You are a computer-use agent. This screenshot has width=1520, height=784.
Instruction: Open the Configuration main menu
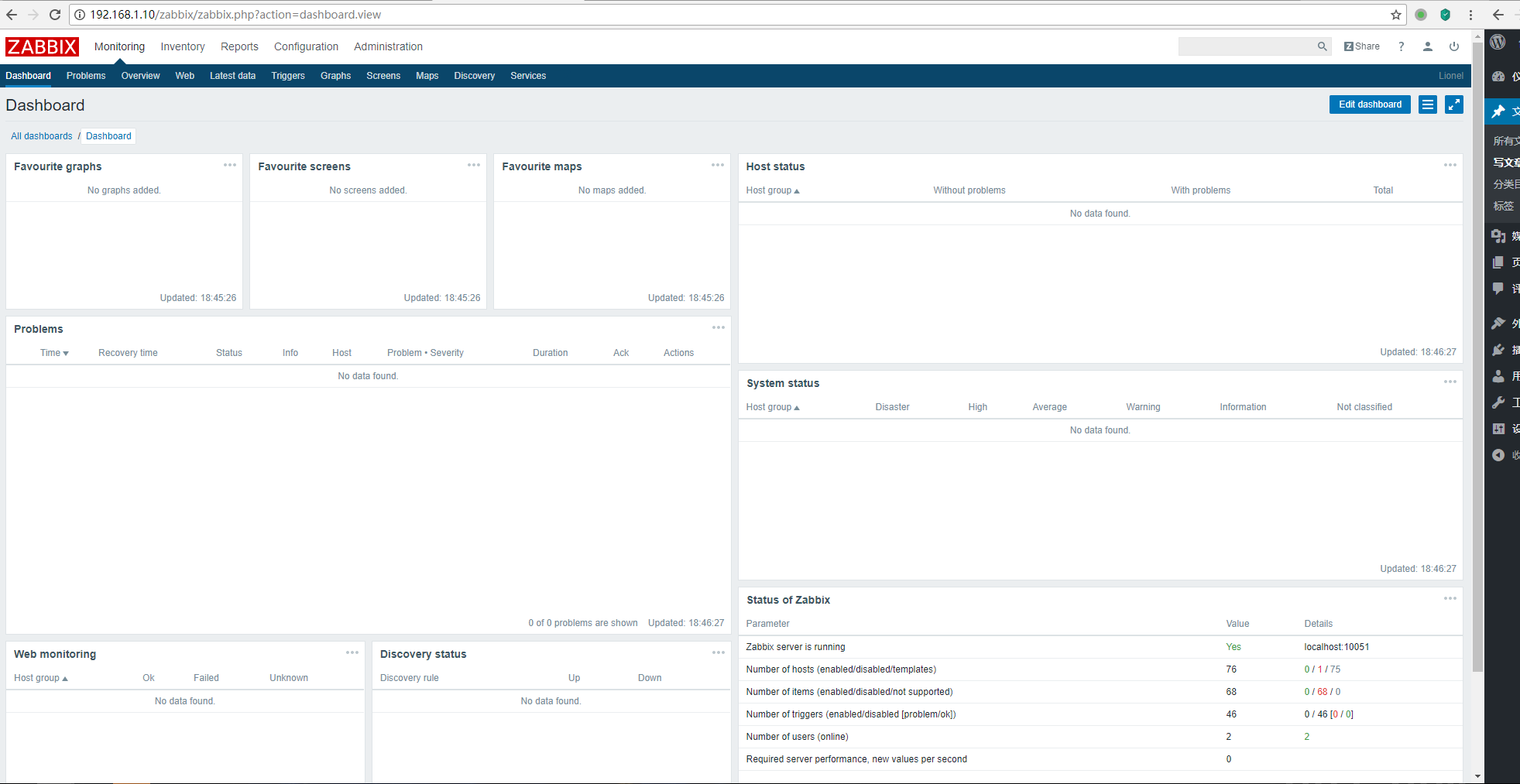pyautogui.click(x=306, y=46)
